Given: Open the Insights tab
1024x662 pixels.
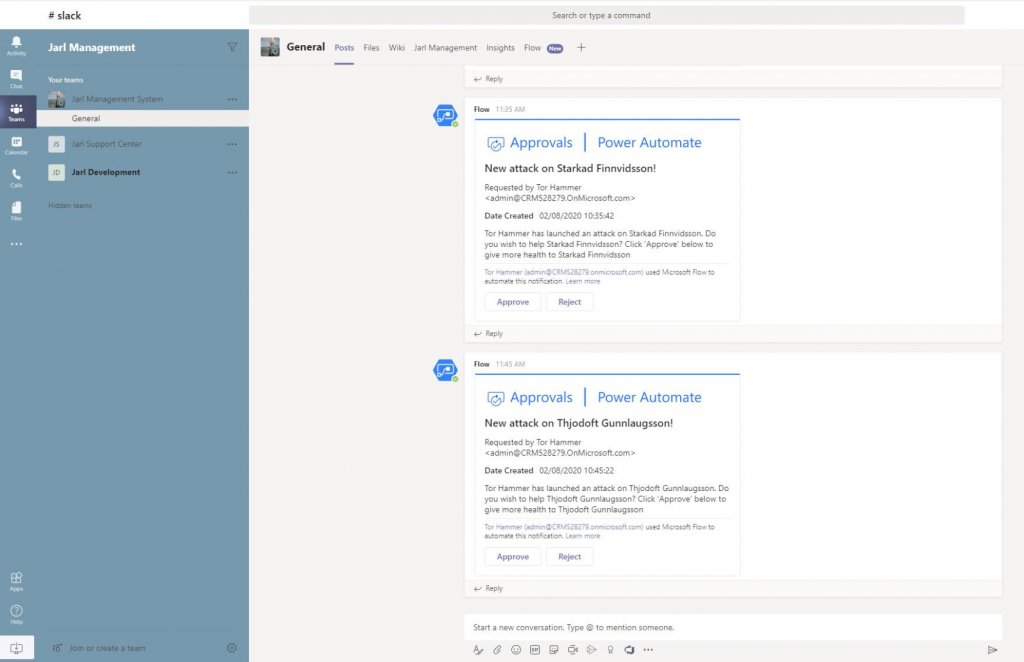Looking at the screenshot, I should point(500,48).
